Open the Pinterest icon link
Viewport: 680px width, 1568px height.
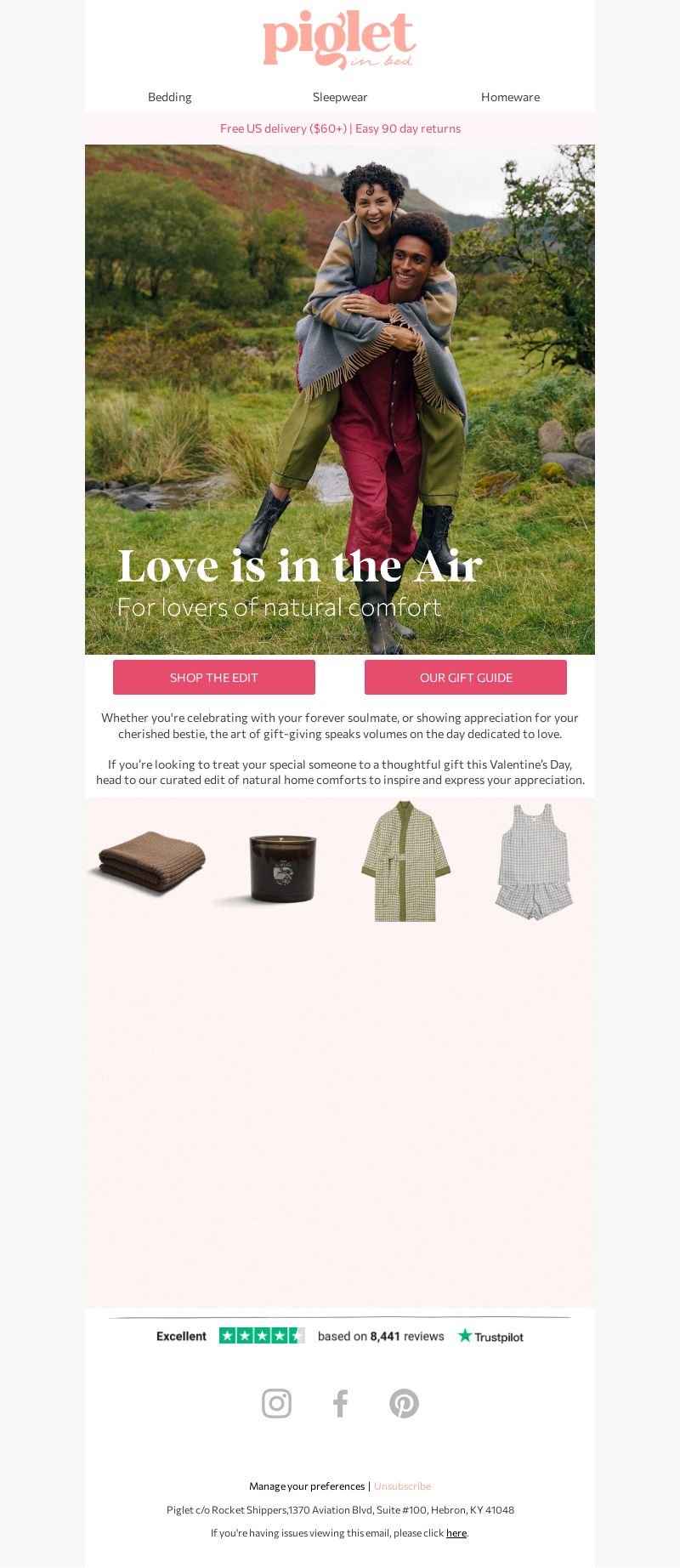click(x=404, y=1404)
